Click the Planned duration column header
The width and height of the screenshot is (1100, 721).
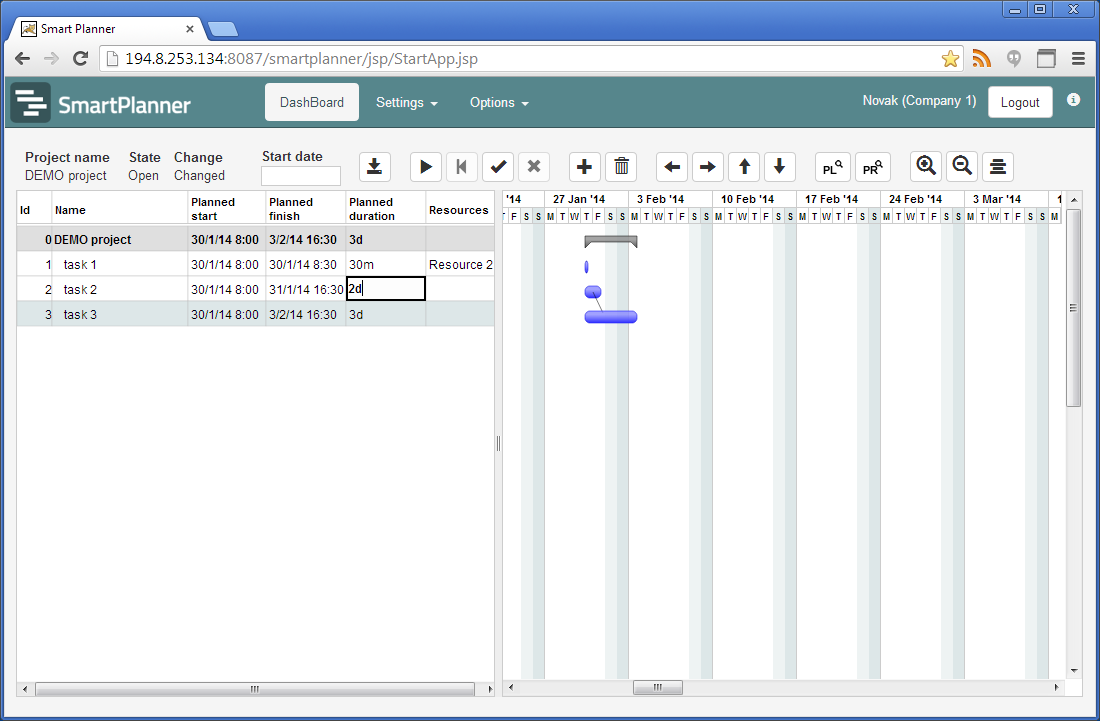[385, 209]
